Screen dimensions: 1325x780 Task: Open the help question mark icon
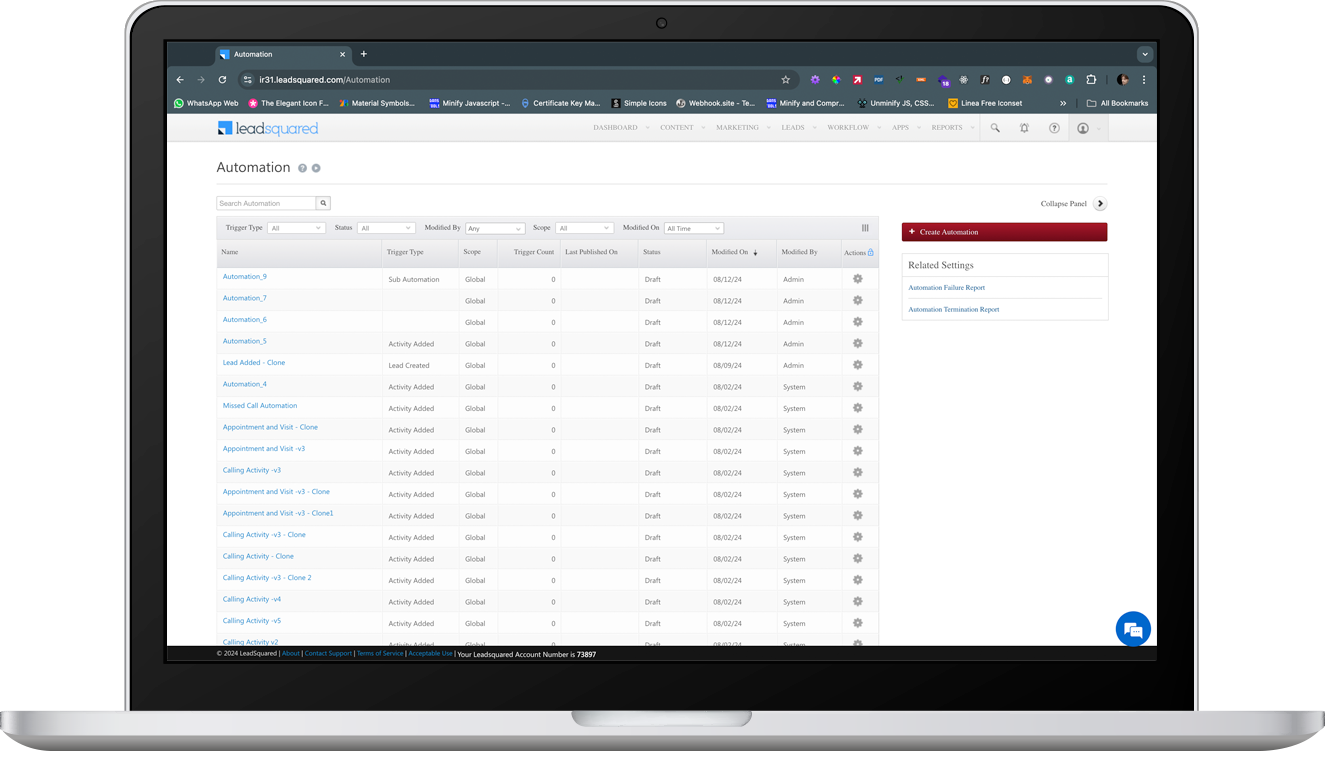coord(1051,128)
